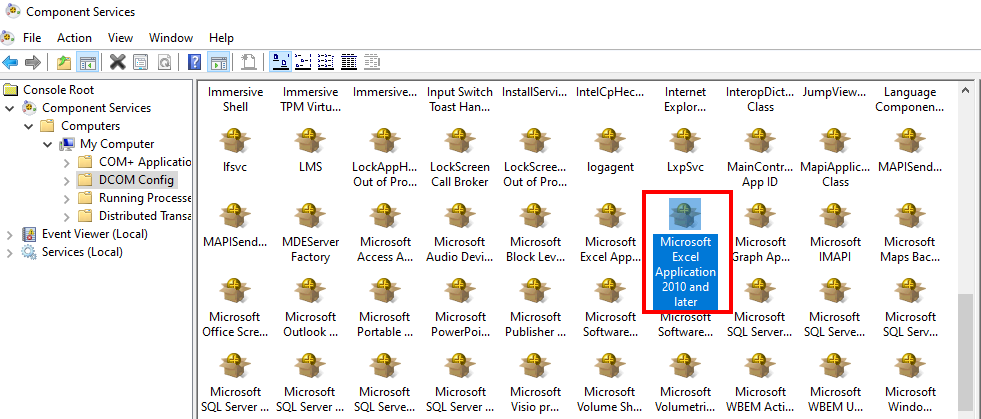Toggle the Show/Hide Action Pane button
Viewport: 981px width, 419px height.
pyautogui.click(x=218, y=62)
